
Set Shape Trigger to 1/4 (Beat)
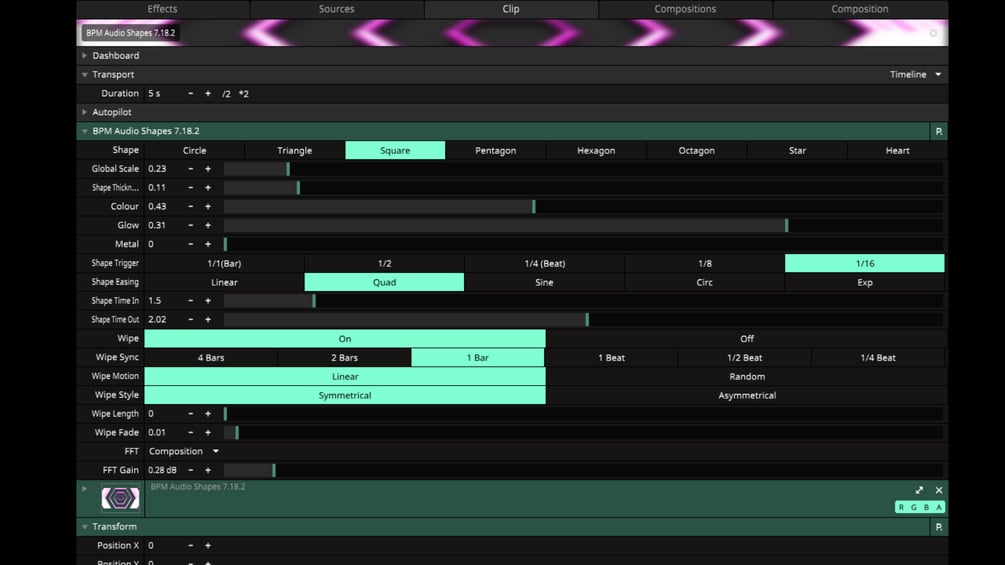[x=544, y=263]
